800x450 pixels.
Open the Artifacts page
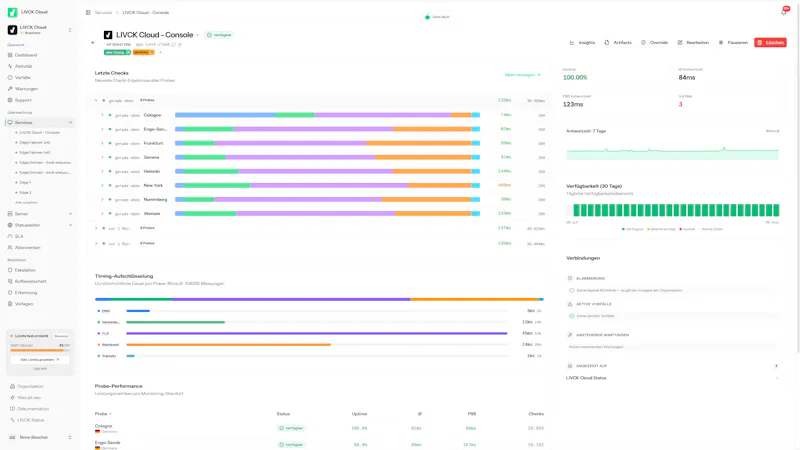coord(618,42)
